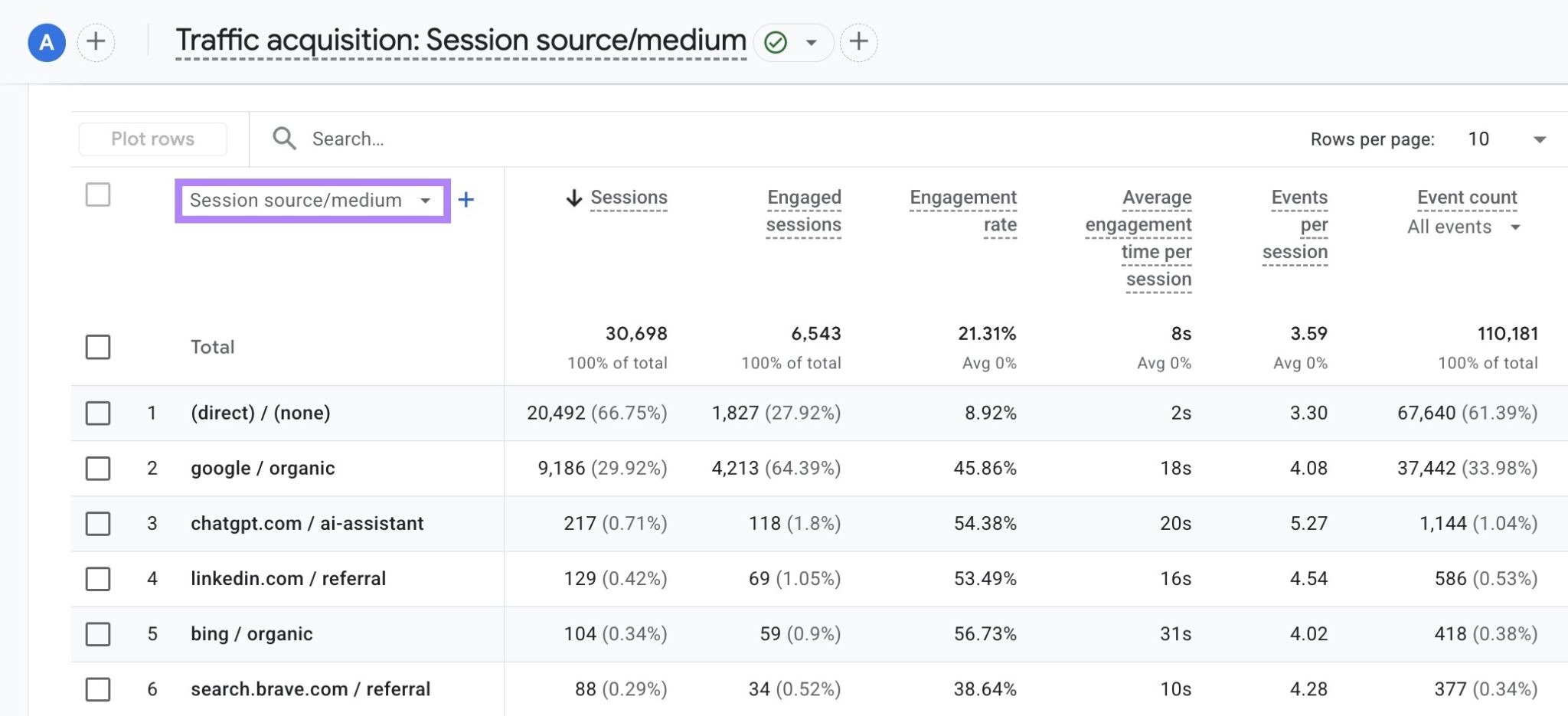Click the Events per session column header

[1295, 225]
